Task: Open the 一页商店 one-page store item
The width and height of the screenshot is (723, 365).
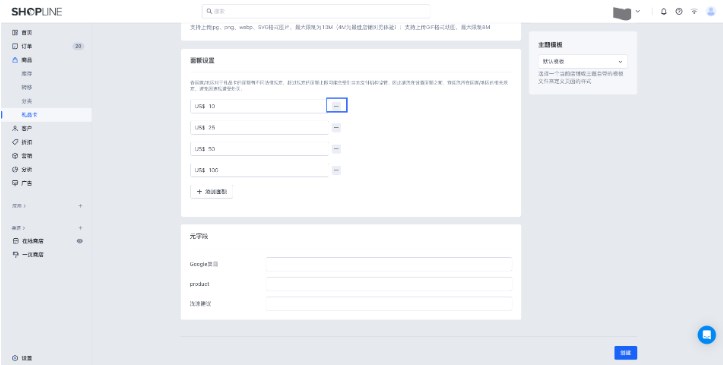Action: 29,254
